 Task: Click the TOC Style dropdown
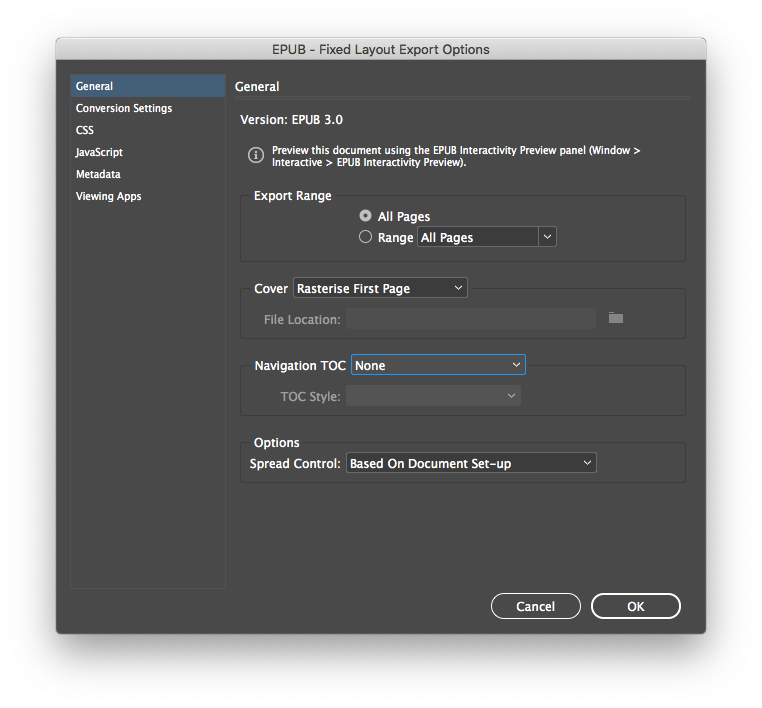[433, 396]
